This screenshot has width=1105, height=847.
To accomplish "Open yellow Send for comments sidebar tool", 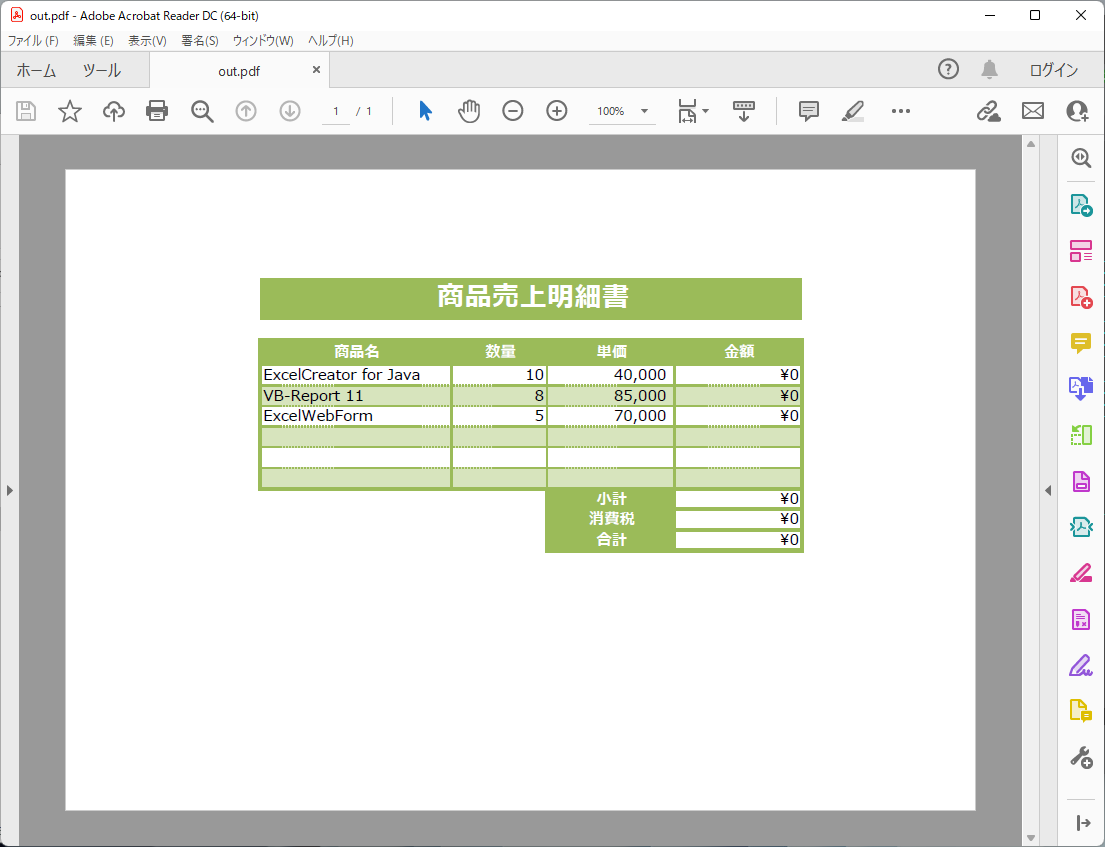I will coord(1081,711).
